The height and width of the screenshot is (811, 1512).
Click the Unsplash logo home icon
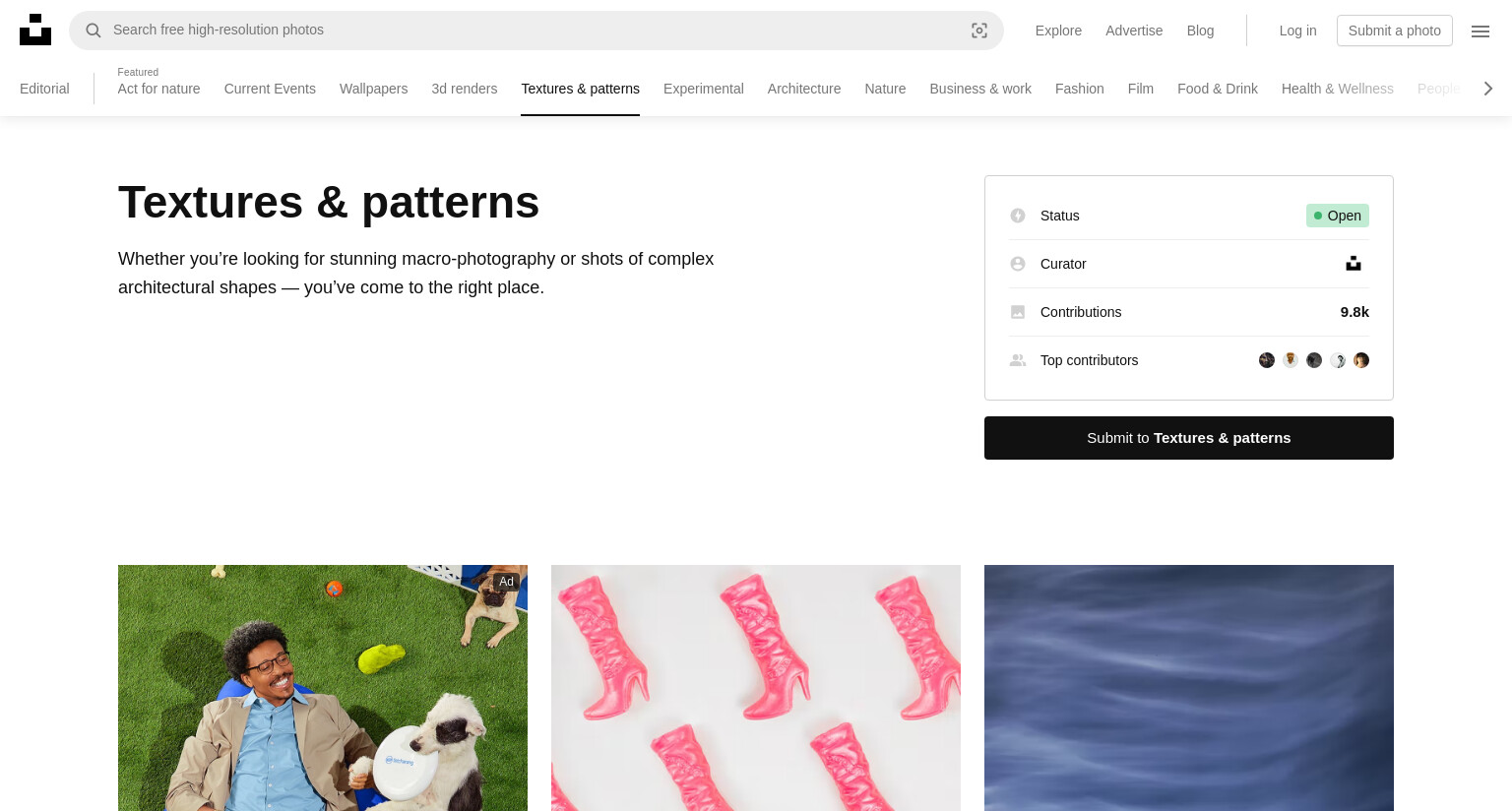(x=35, y=30)
